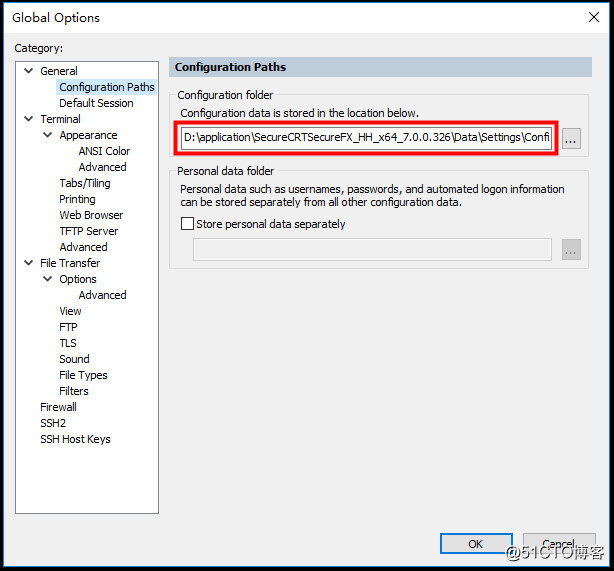
Task: Select the File Transfer tree label
Action: click(70, 263)
